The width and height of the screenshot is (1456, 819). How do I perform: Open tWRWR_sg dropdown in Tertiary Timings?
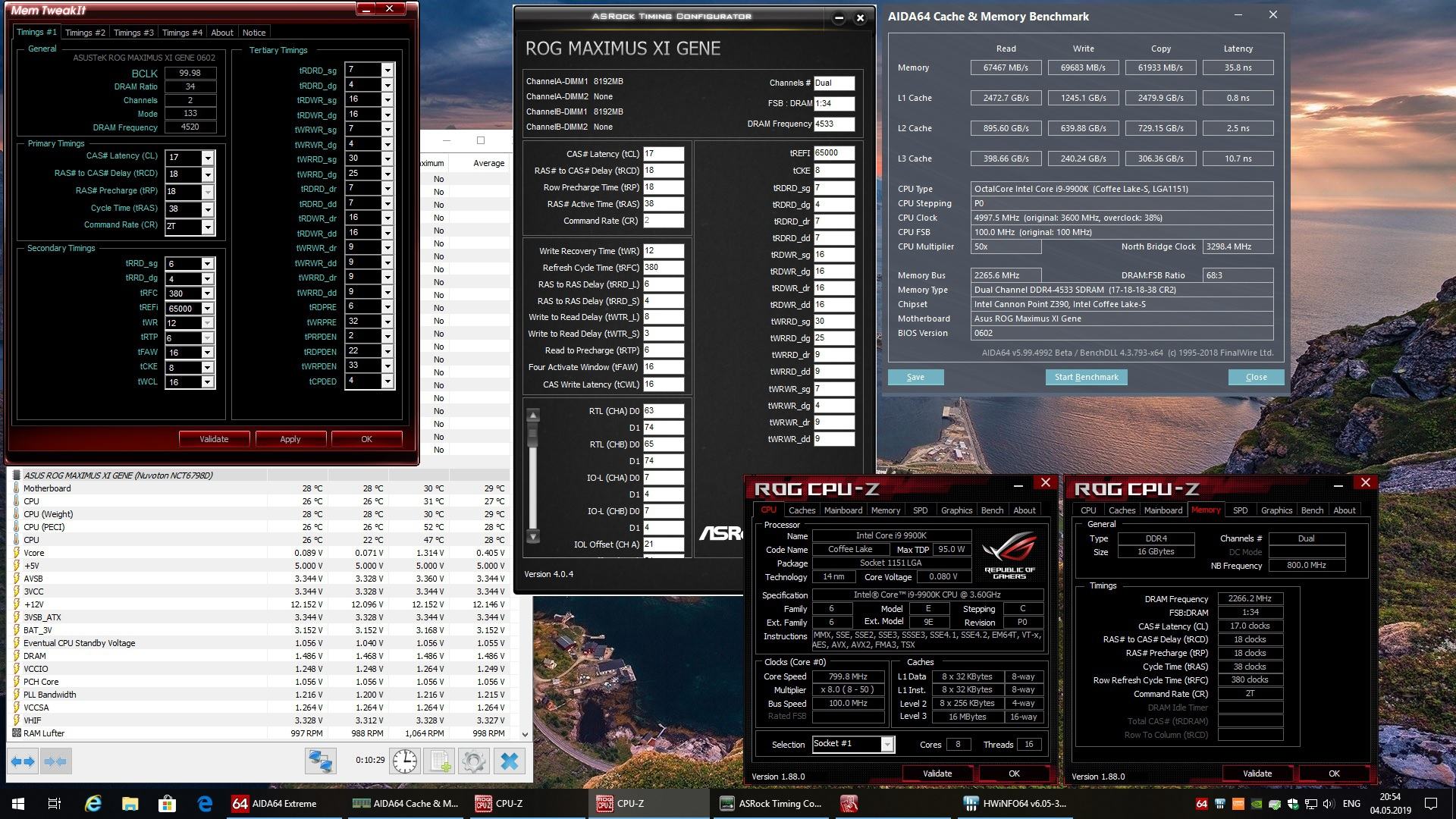pos(388,129)
